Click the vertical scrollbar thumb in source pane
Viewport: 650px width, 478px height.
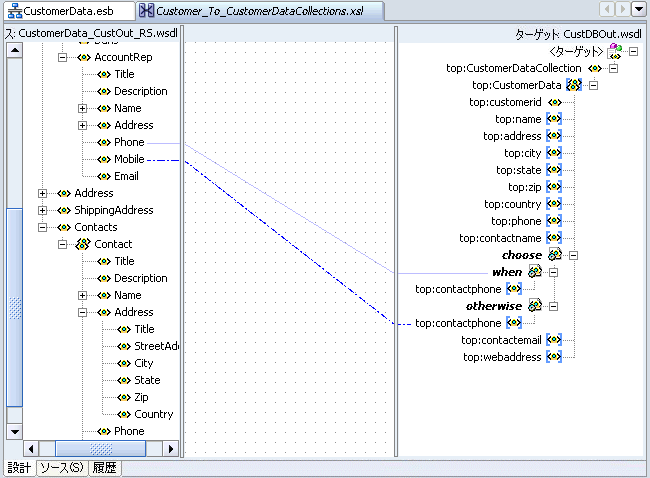[15, 308]
